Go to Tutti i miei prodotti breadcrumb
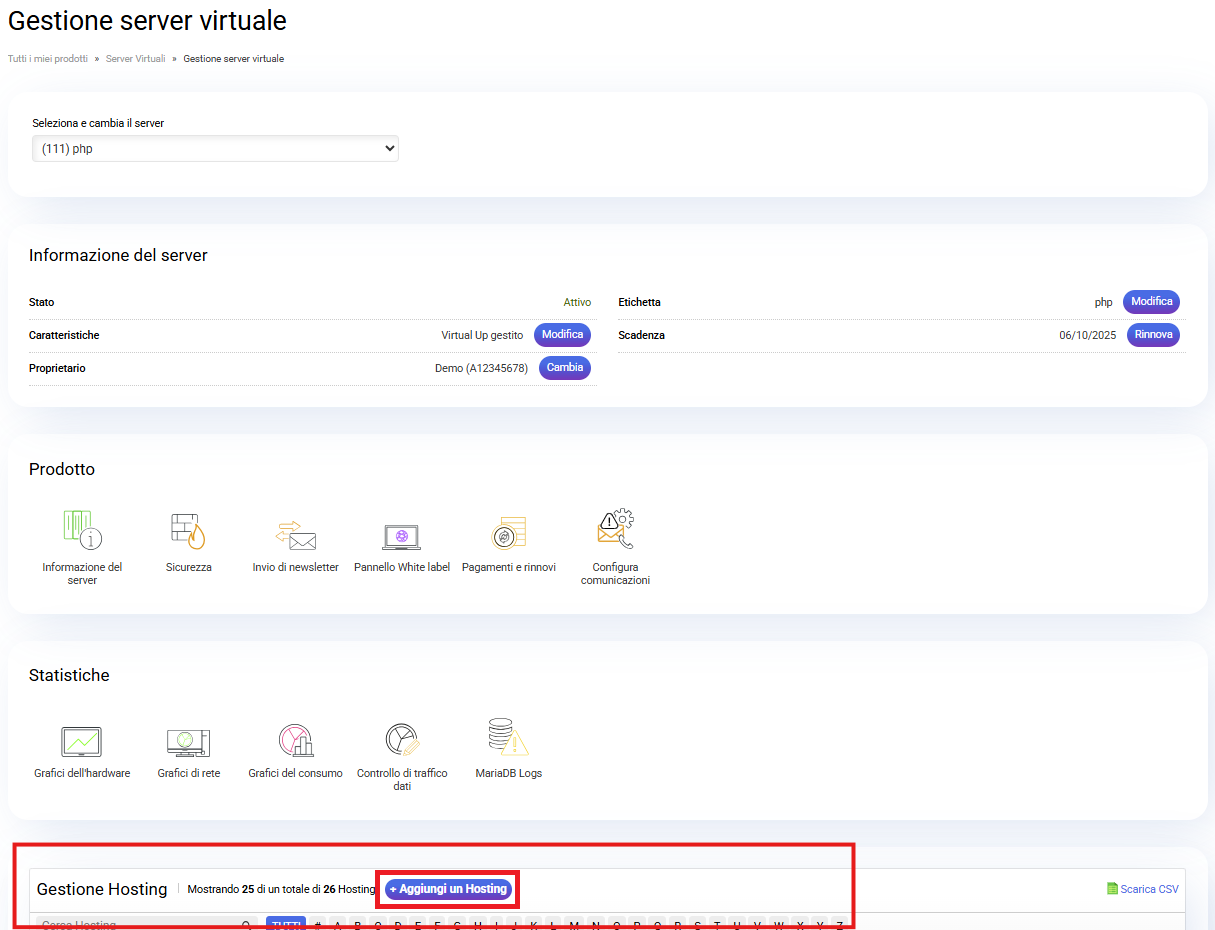 48,59
